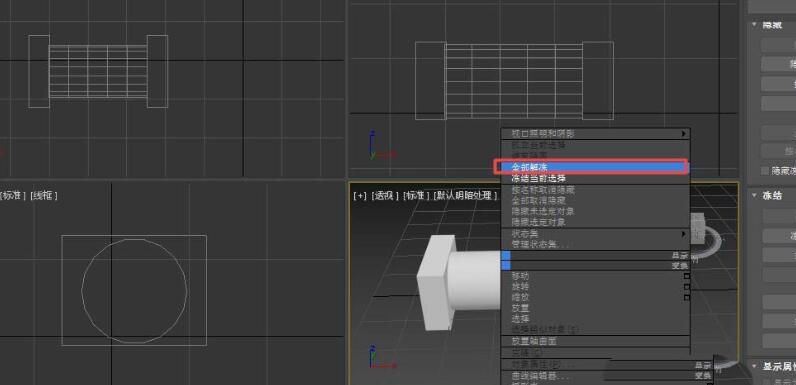Open the settings box beside 缩放
This screenshot has width=796, height=385.
686,298
